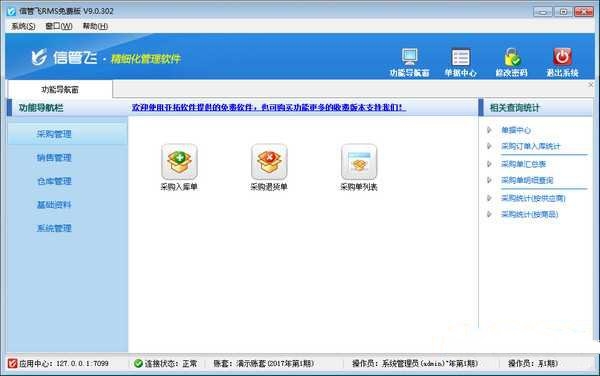Click the 操作员: 系统管理员(admin) status entry
The height and width of the screenshot is (376, 600).
click(415, 363)
